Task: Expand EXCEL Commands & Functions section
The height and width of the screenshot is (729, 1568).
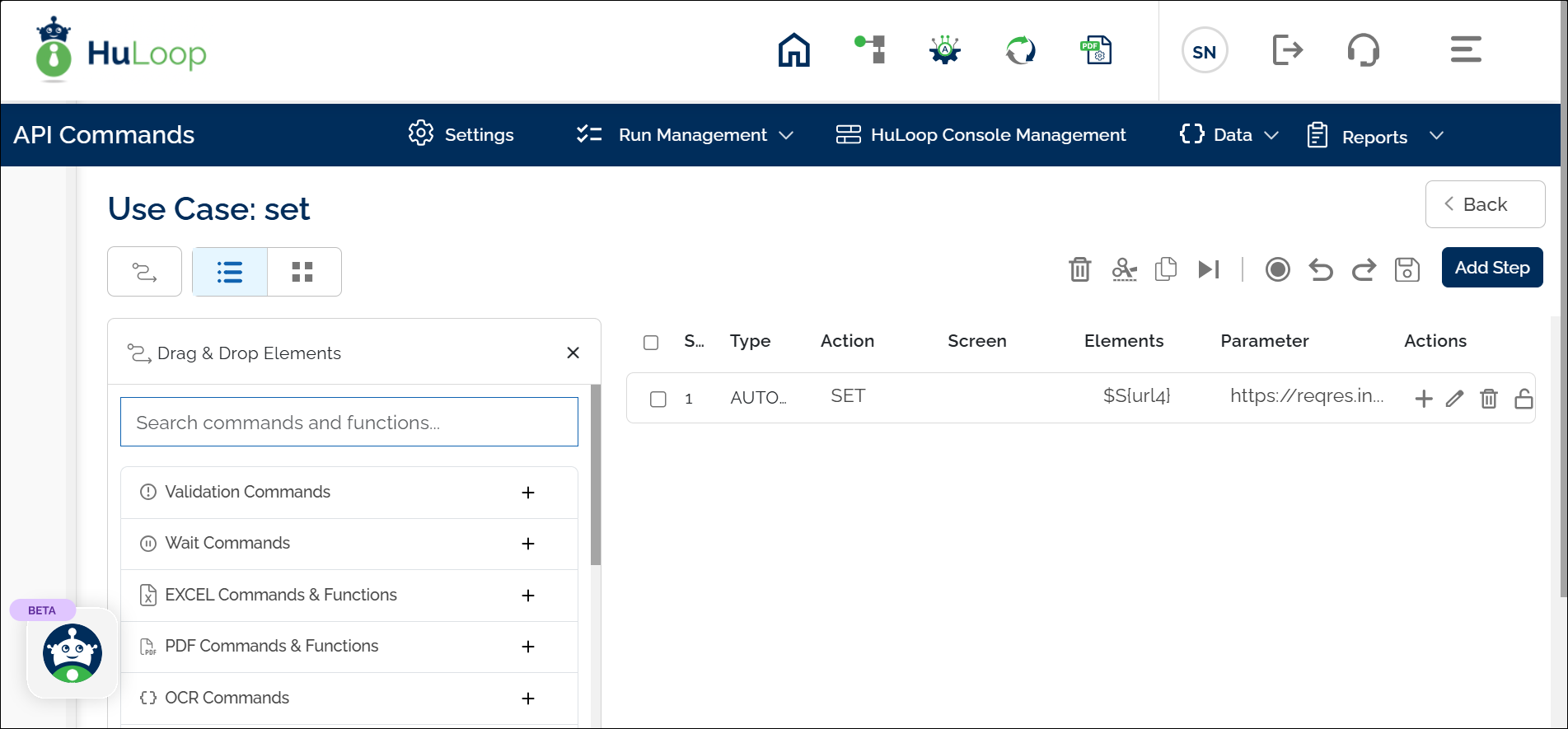Action: coord(528,596)
